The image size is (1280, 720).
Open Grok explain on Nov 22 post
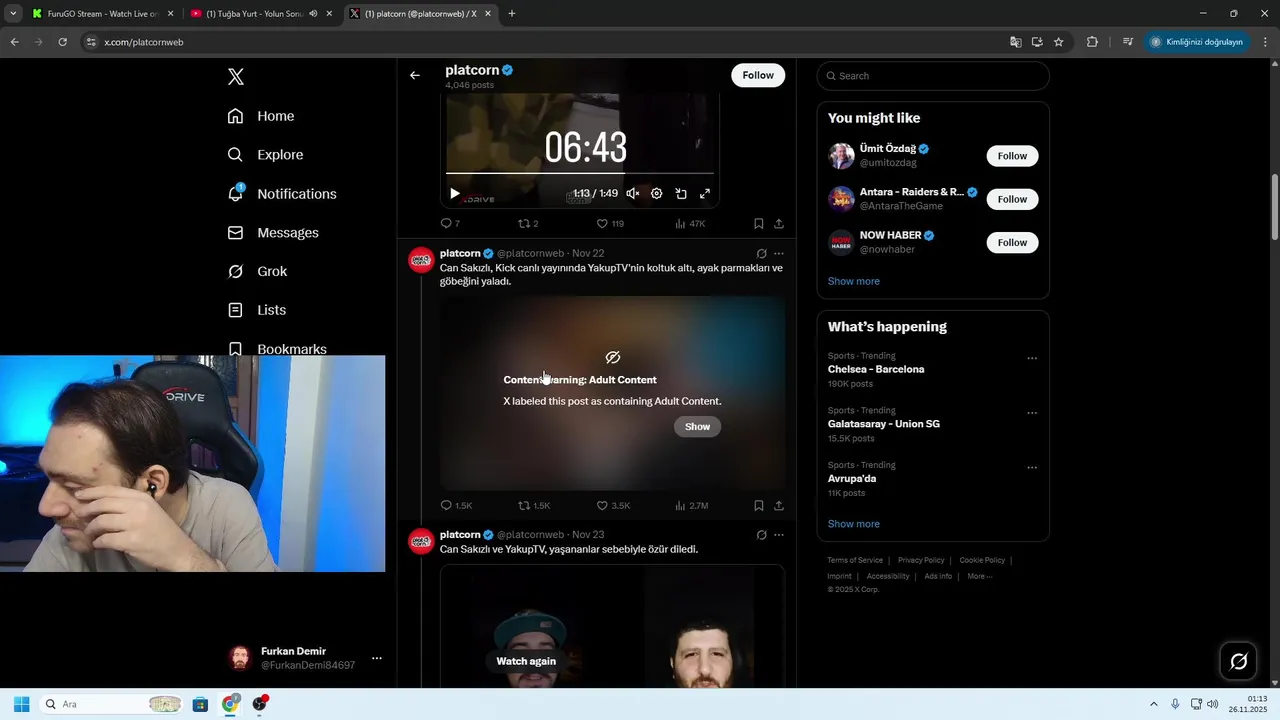(761, 254)
